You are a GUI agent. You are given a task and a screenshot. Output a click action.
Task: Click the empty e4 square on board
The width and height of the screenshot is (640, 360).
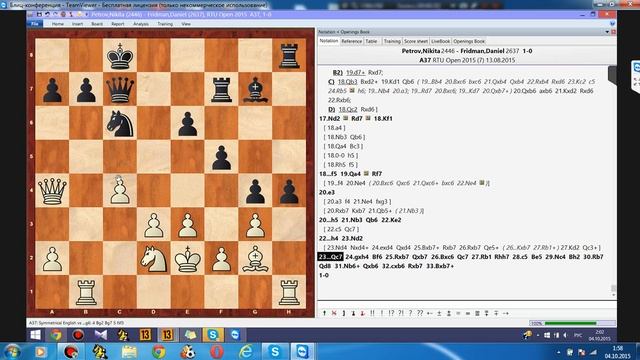point(188,191)
